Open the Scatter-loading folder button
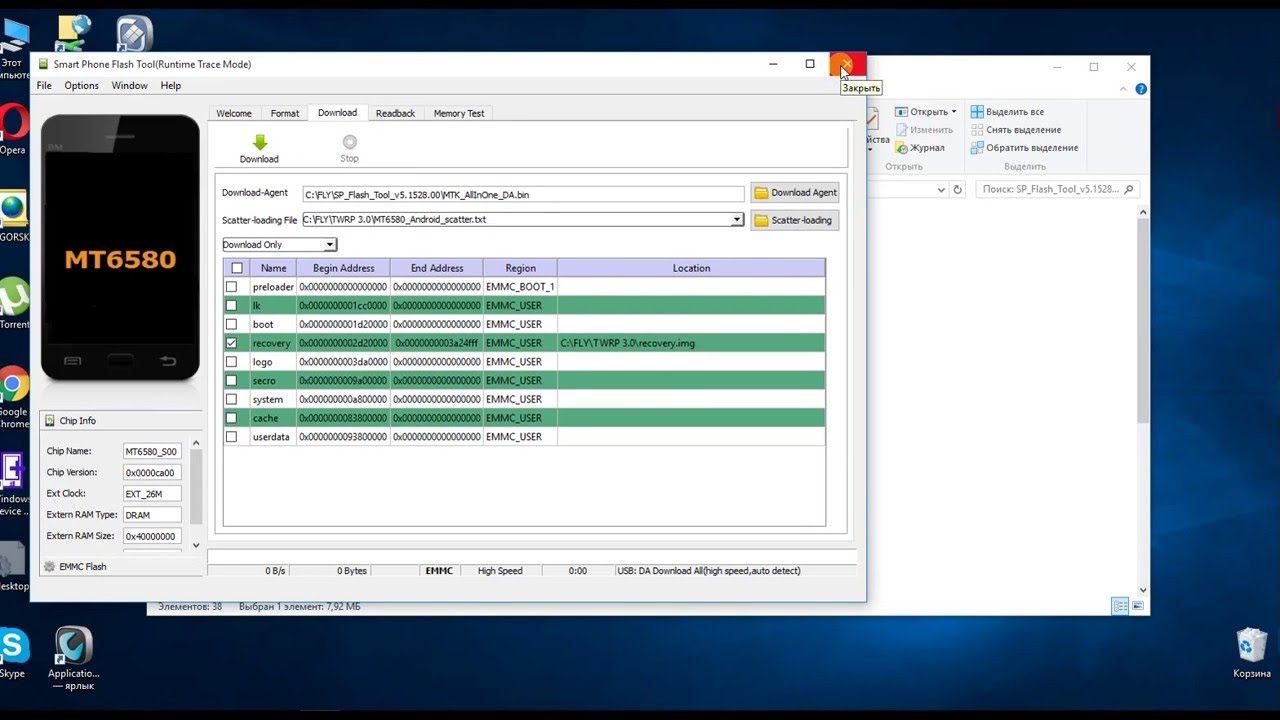Screen dimensions: 1280x720 [x=795, y=220]
